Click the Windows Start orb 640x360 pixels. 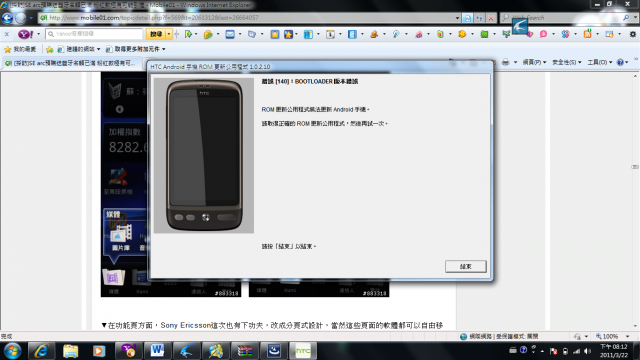coord(12,351)
